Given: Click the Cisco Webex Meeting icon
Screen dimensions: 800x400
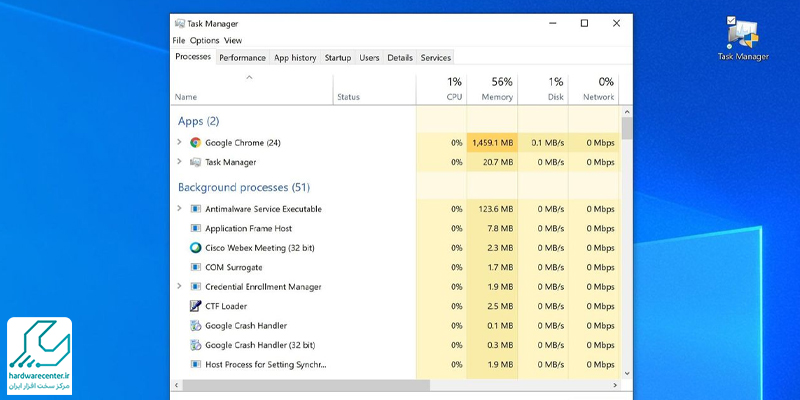Looking at the screenshot, I should [x=195, y=248].
